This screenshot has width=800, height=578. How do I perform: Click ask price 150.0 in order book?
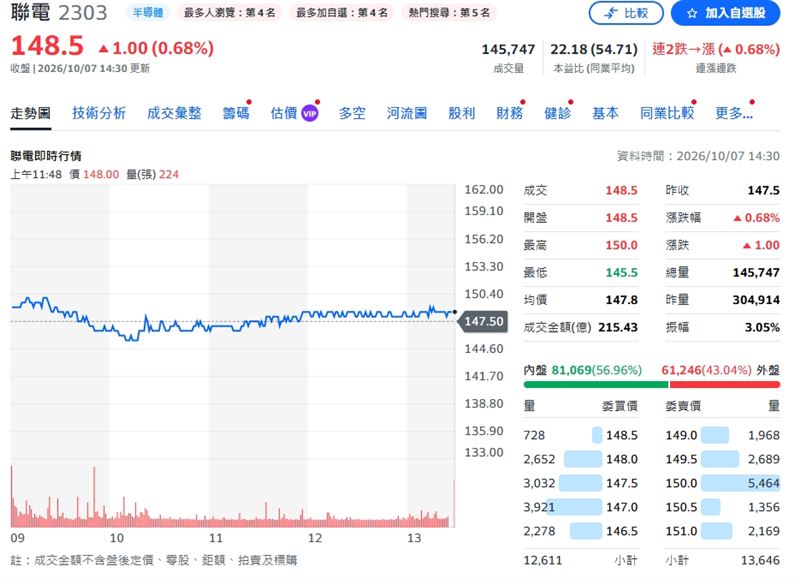coord(681,483)
